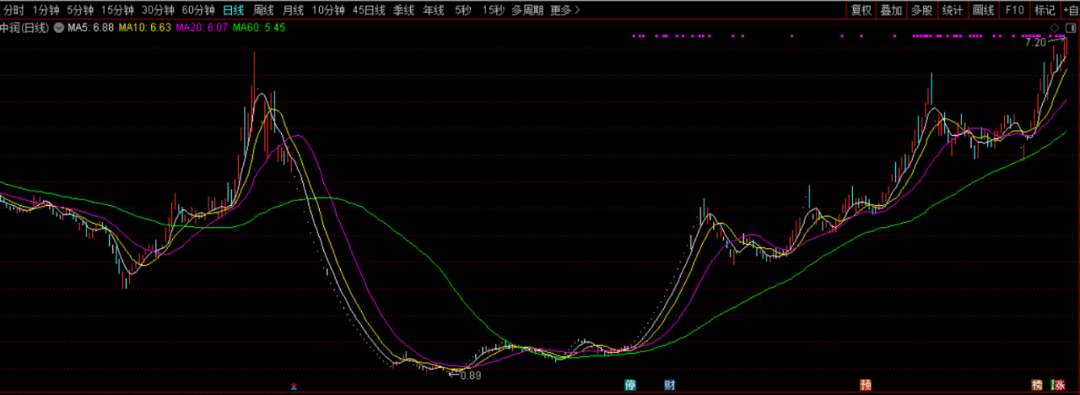Click the 叠加 overlay button
The height and width of the screenshot is (395, 1080).
[891, 10]
